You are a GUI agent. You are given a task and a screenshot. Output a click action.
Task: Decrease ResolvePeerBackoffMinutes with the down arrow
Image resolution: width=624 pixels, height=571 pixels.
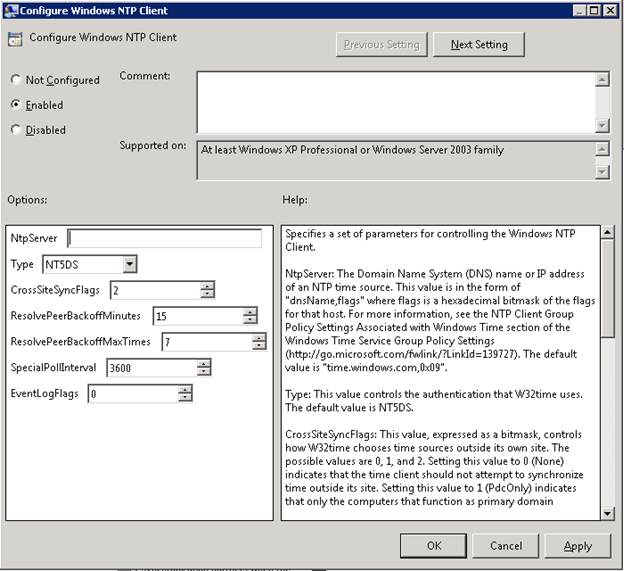pyautogui.click(x=250, y=320)
